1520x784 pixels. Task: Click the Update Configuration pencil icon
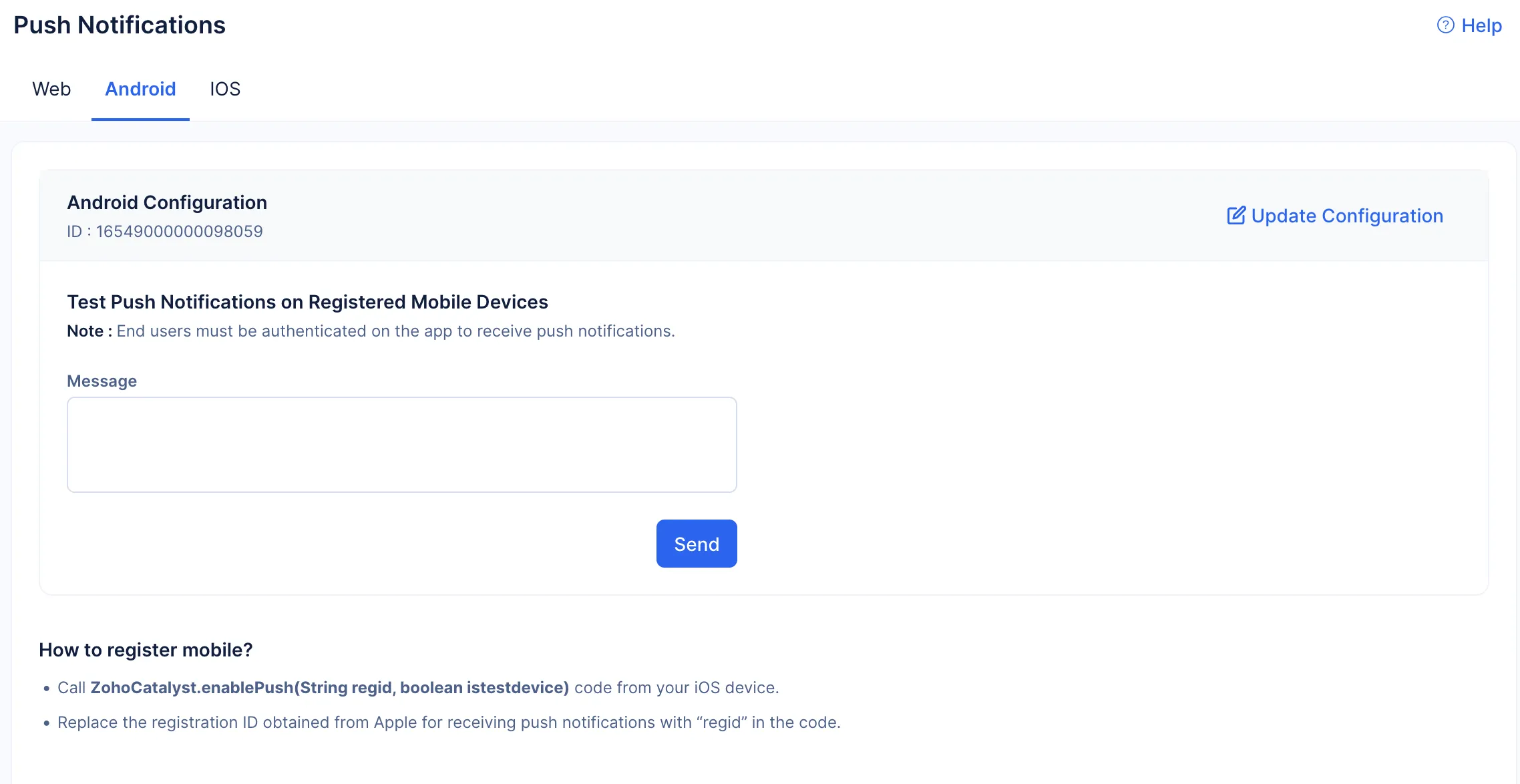pos(1236,216)
